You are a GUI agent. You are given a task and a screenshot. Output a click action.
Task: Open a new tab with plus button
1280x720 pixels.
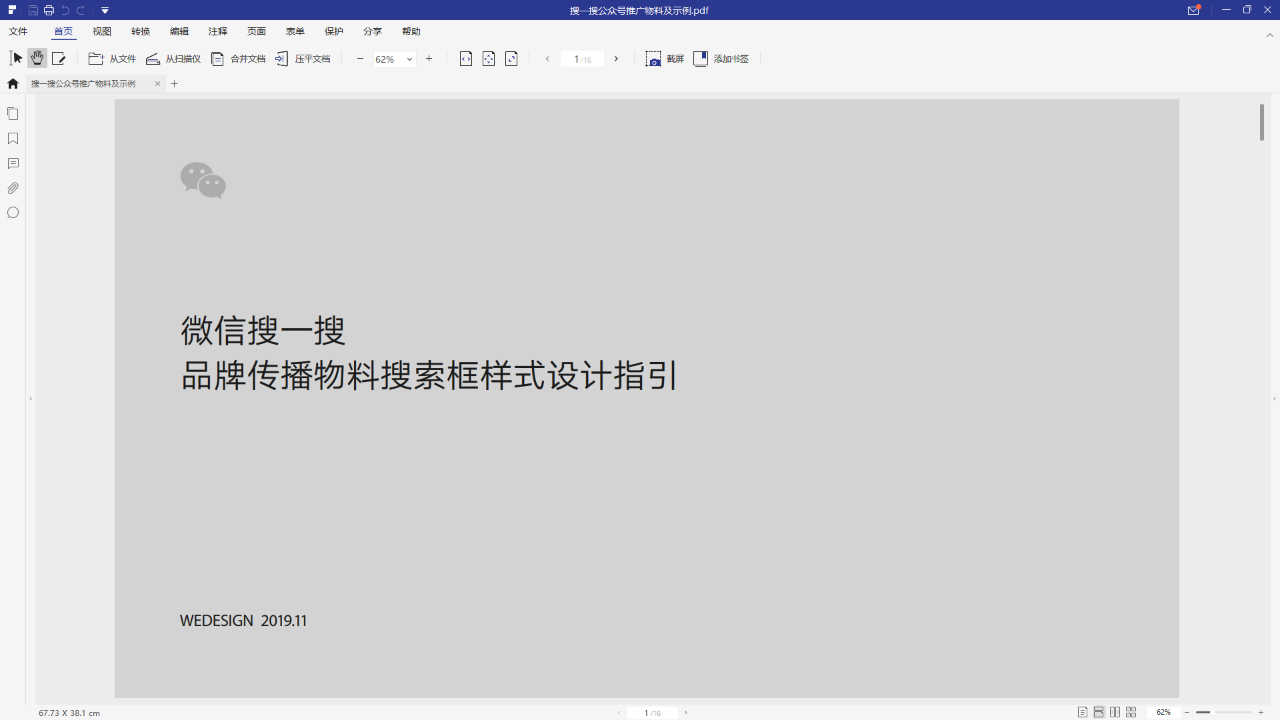(x=174, y=84)
